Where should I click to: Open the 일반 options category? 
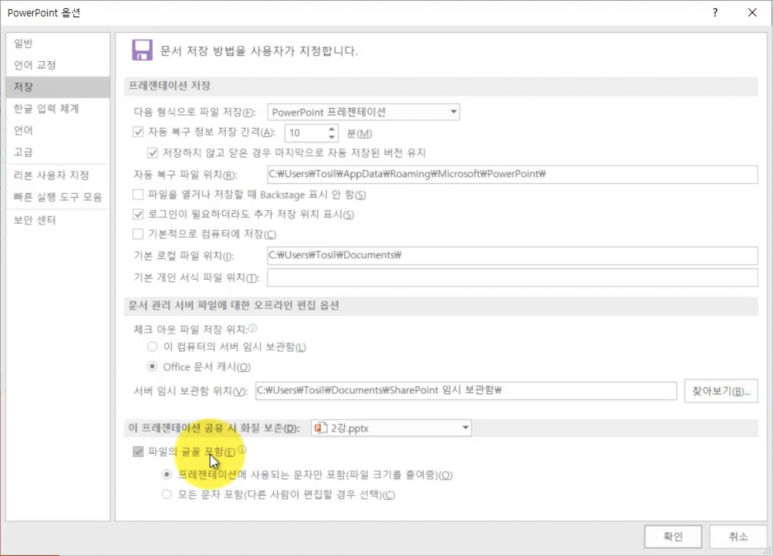point(58,43)
